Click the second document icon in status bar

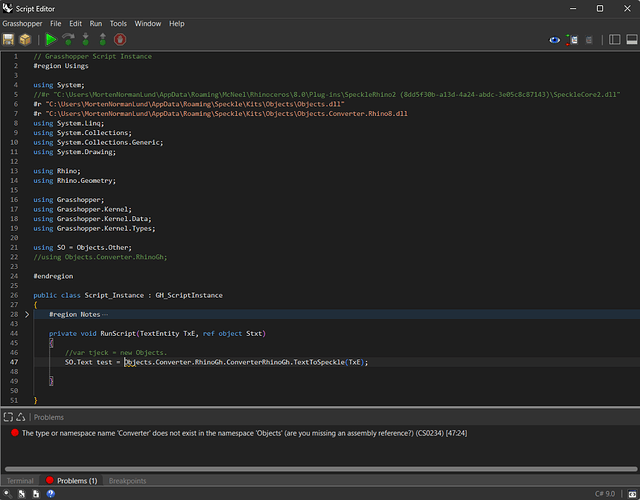(22, 494)
